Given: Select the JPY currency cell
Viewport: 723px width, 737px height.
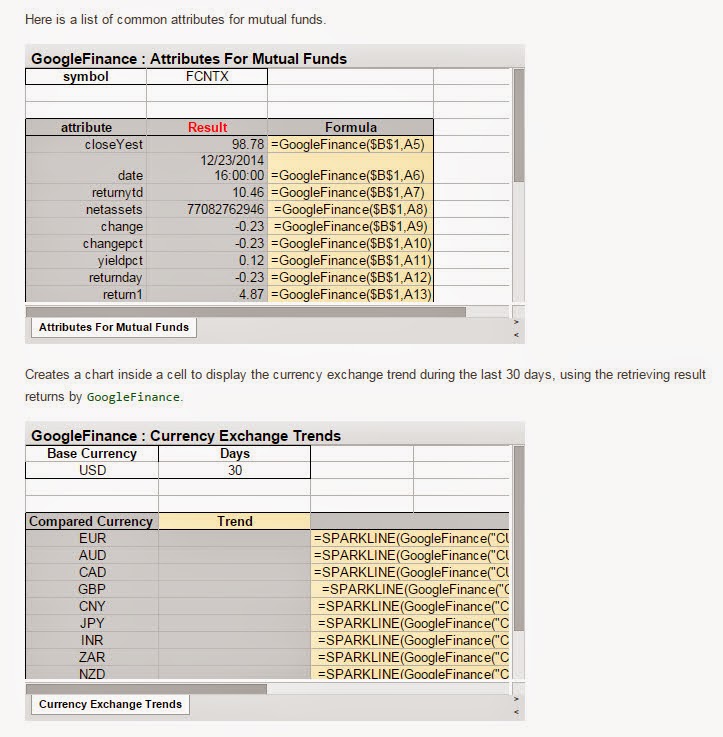Looking at the screenshot, I should coord(92,623).
